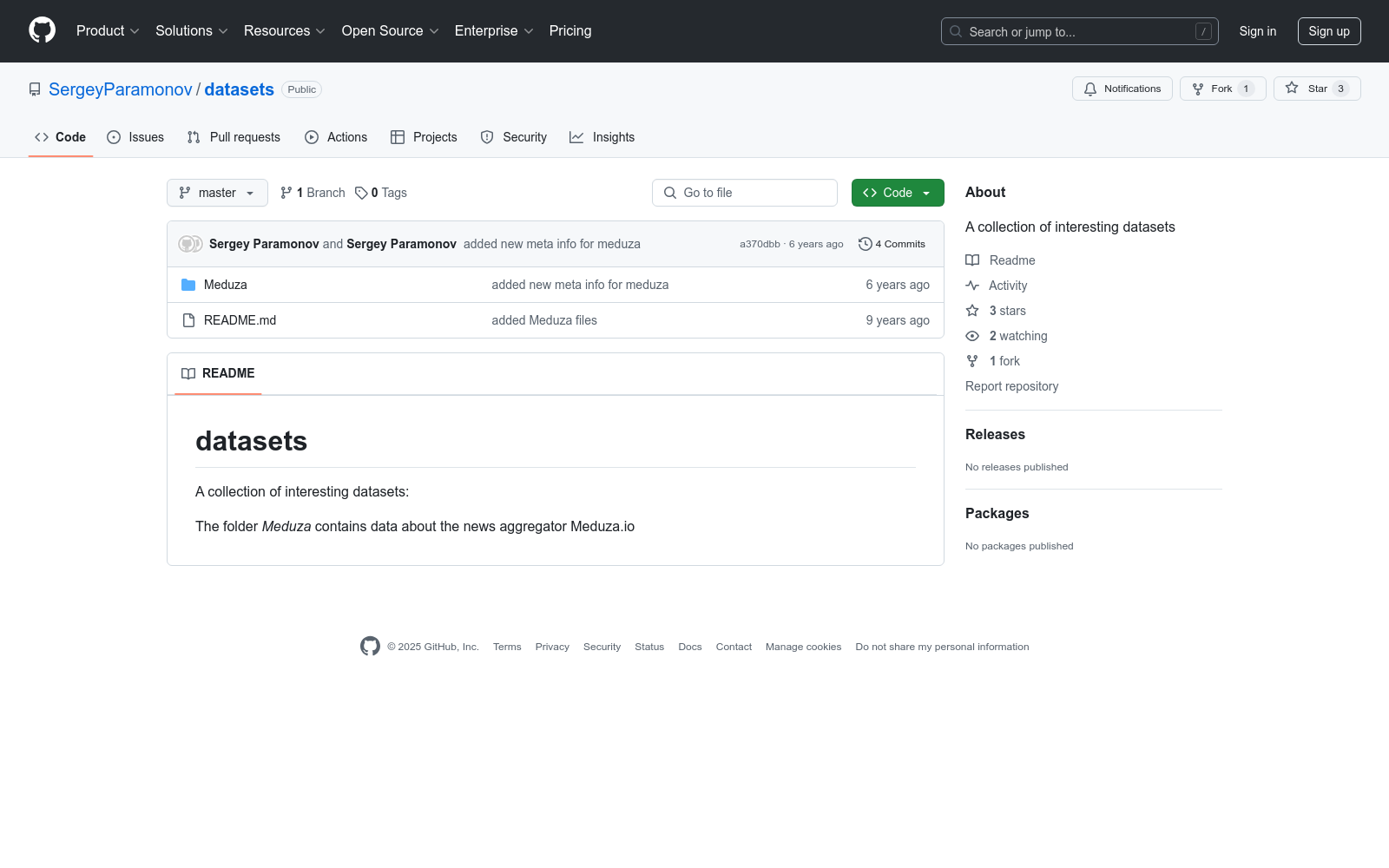This screenshot has width=1389, height=868.
Task: Open the Security tab
Action: click(x=514, y=137)
